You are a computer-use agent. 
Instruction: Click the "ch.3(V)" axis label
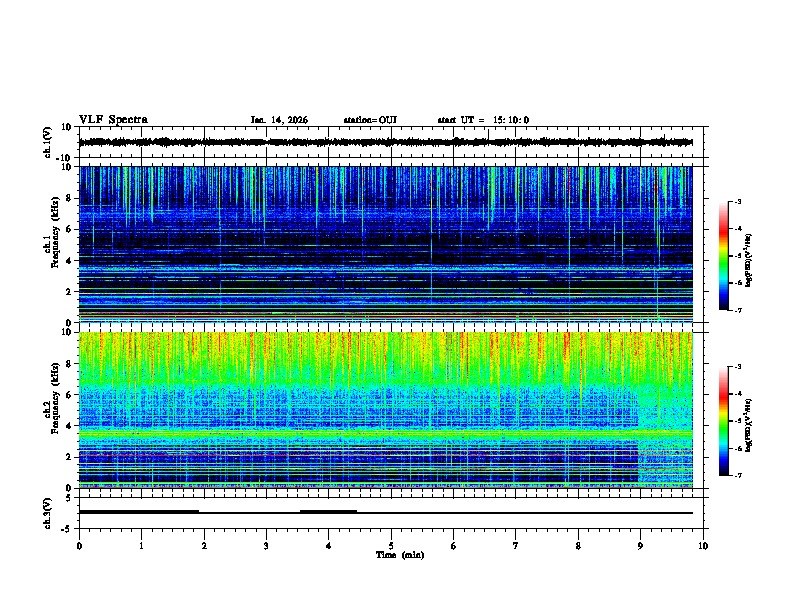(47, 513)
